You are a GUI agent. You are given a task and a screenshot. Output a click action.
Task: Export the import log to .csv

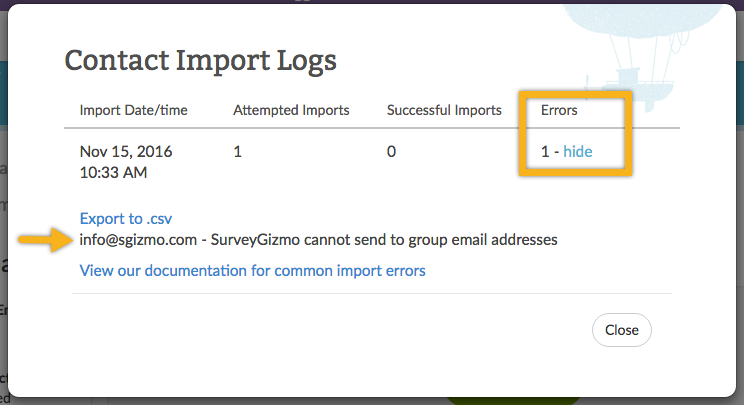point(126,218)
